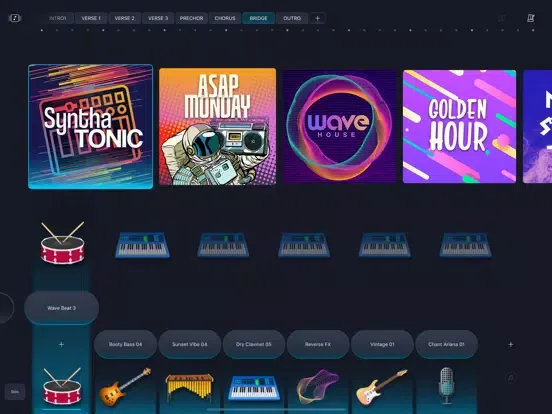552x414 pixels.
Task: Select the blue keyboard under Dry Clavinet 05
Action: point(254,388)
